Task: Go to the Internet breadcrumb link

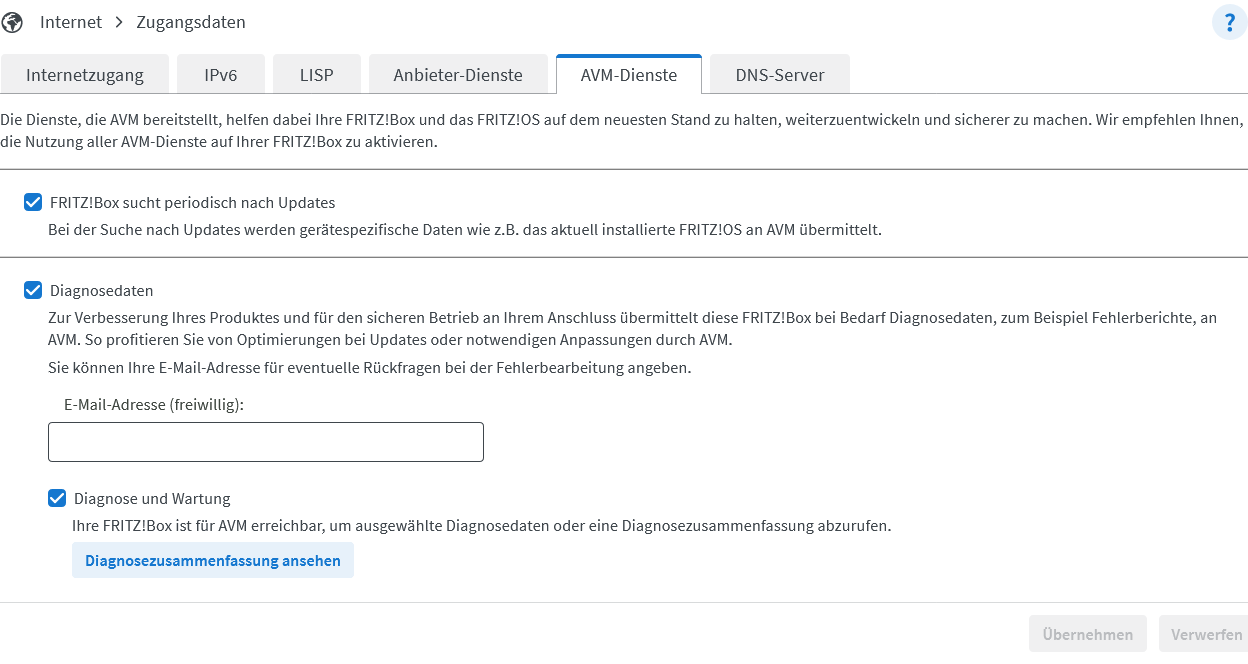Action: (71, 22)
